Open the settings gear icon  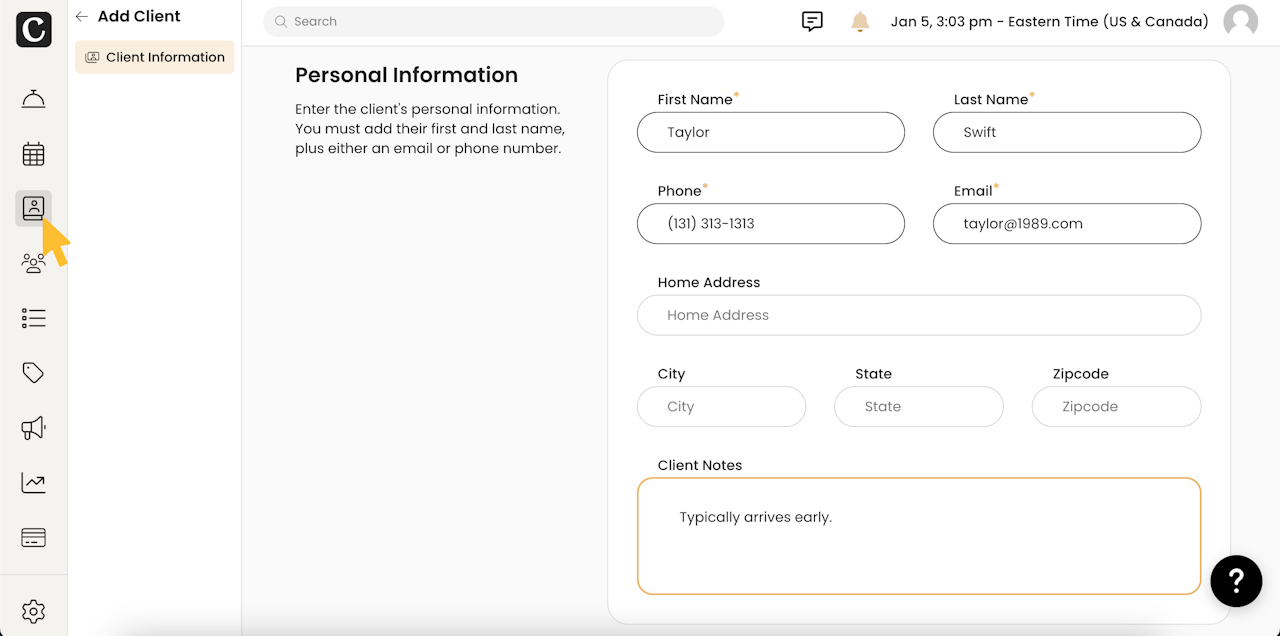[x=33, y=611]
